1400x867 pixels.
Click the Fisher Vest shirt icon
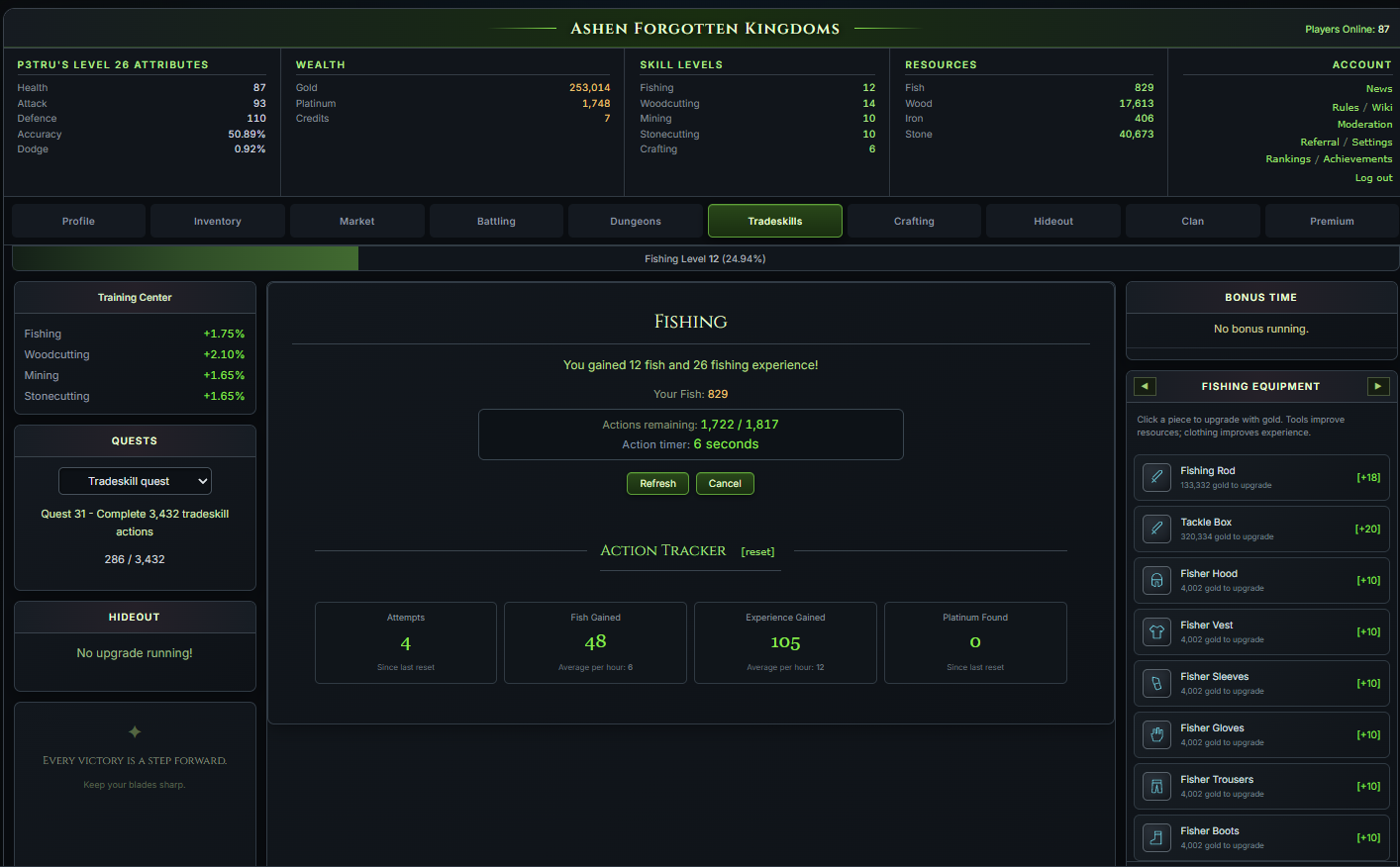pos(1156,631)
